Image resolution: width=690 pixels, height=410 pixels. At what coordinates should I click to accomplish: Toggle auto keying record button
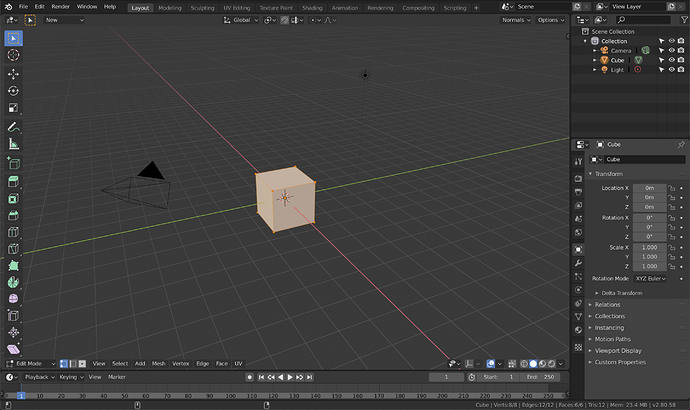[250, 377]
